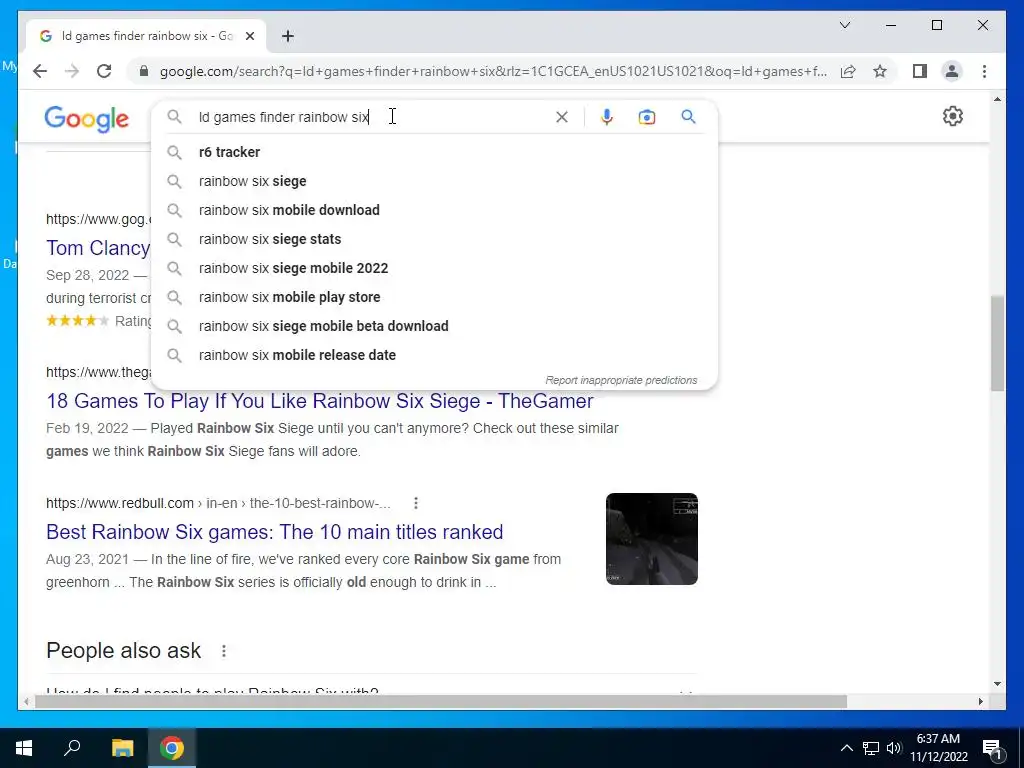Open Windows taskbar search

coord(72,748)
